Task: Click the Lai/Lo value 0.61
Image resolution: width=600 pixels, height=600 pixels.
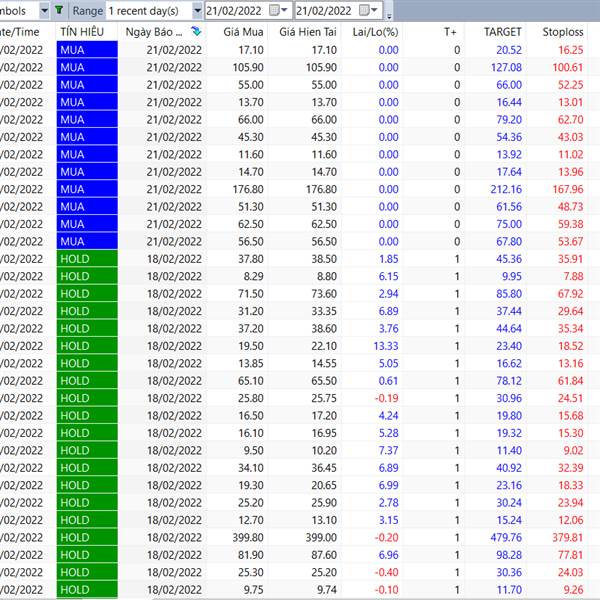Action: [x=388, y=381]
